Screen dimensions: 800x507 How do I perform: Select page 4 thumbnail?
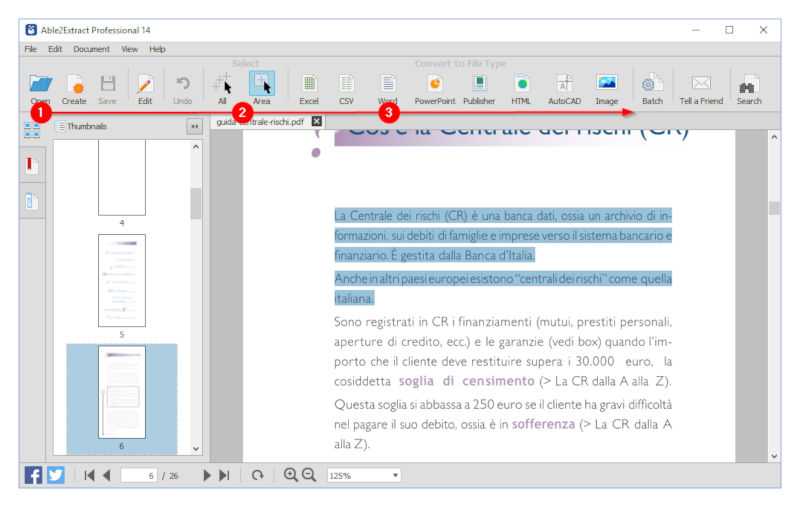(121, 179)
